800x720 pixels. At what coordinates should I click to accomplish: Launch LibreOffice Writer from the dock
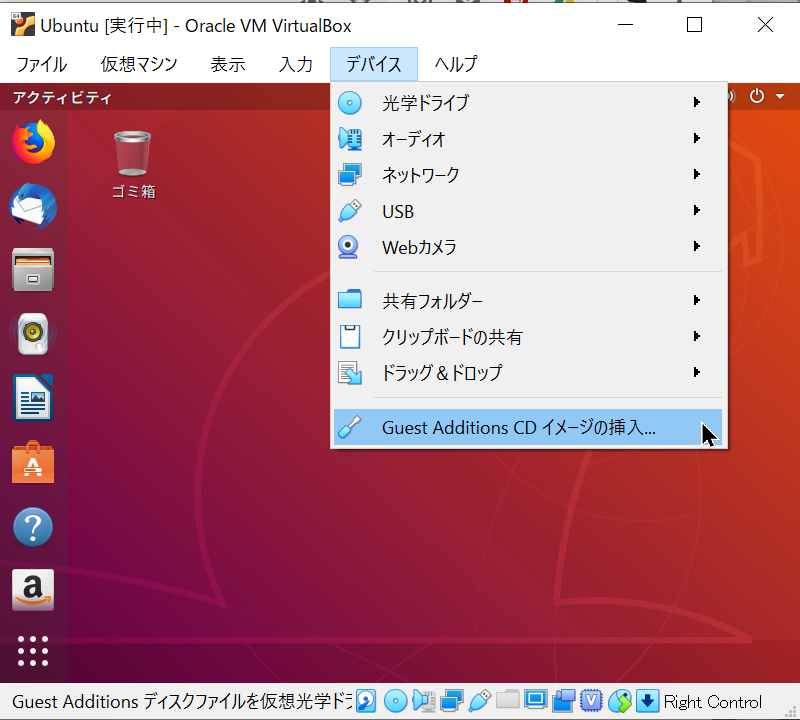(33, 398)
